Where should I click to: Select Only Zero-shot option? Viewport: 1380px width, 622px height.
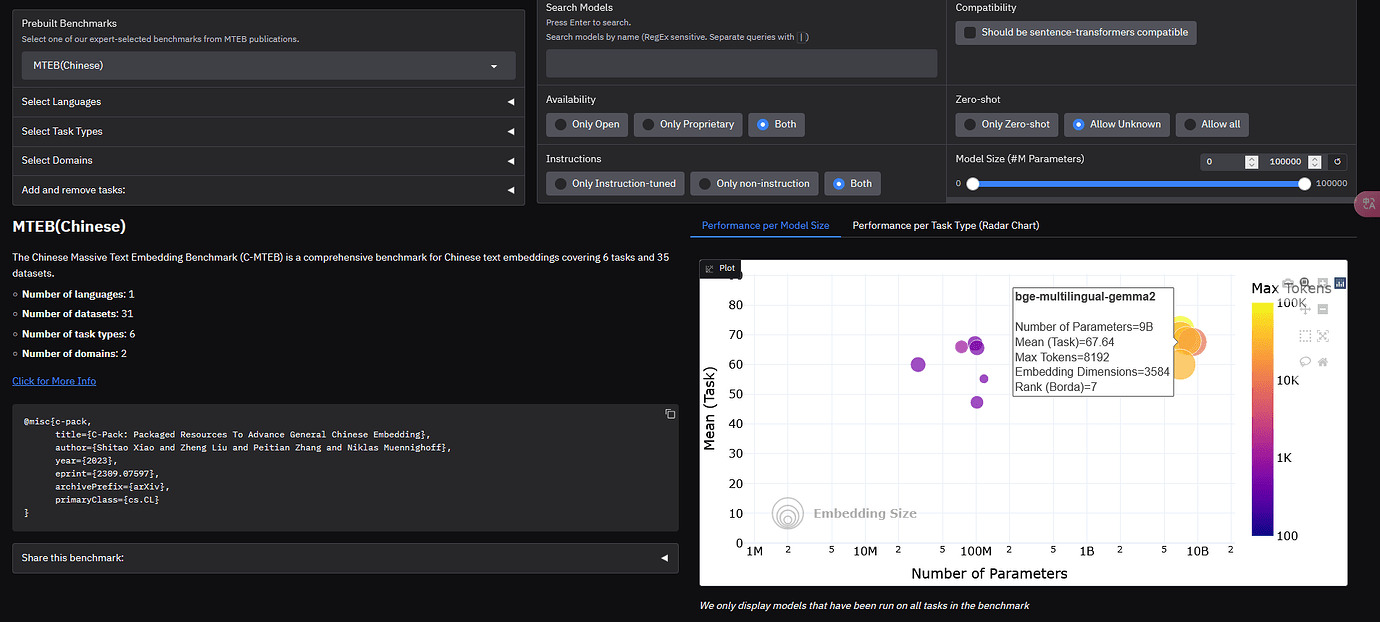[1007, 125]
